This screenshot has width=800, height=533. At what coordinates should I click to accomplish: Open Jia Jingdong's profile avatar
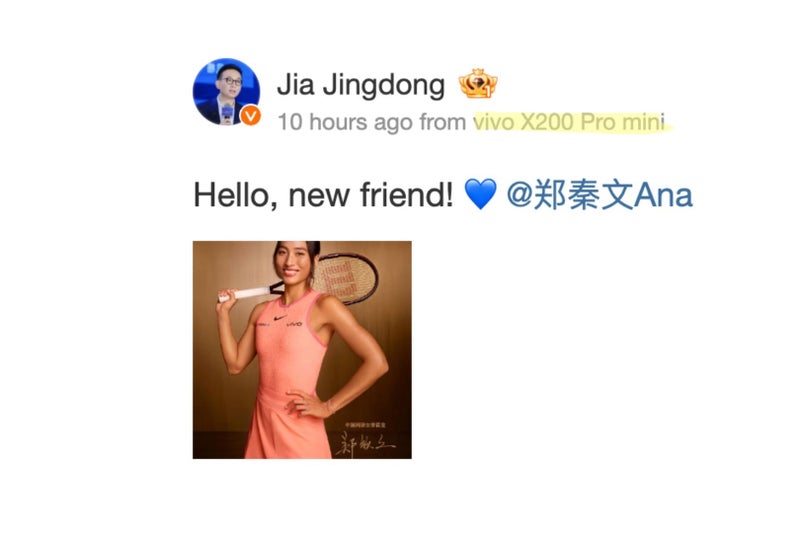226,91
